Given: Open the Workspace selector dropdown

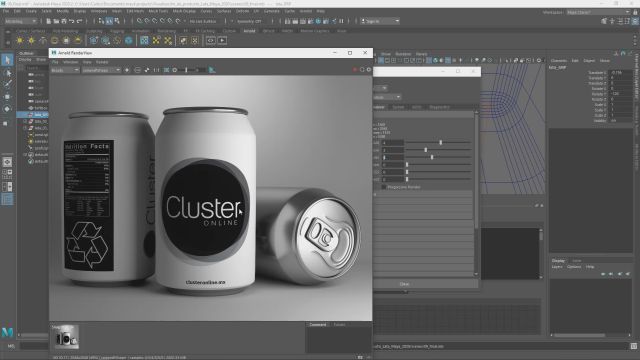Looking at the screenshot, I should click(598, 12).
